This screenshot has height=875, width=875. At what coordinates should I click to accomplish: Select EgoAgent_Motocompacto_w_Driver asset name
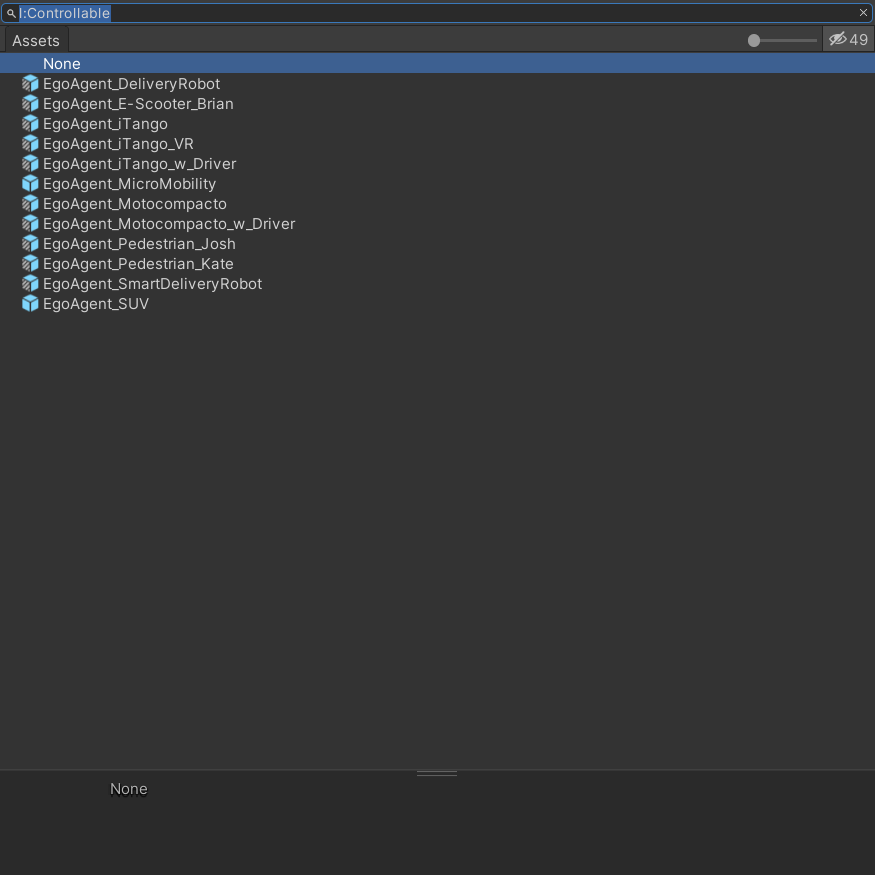pos(169,224)
